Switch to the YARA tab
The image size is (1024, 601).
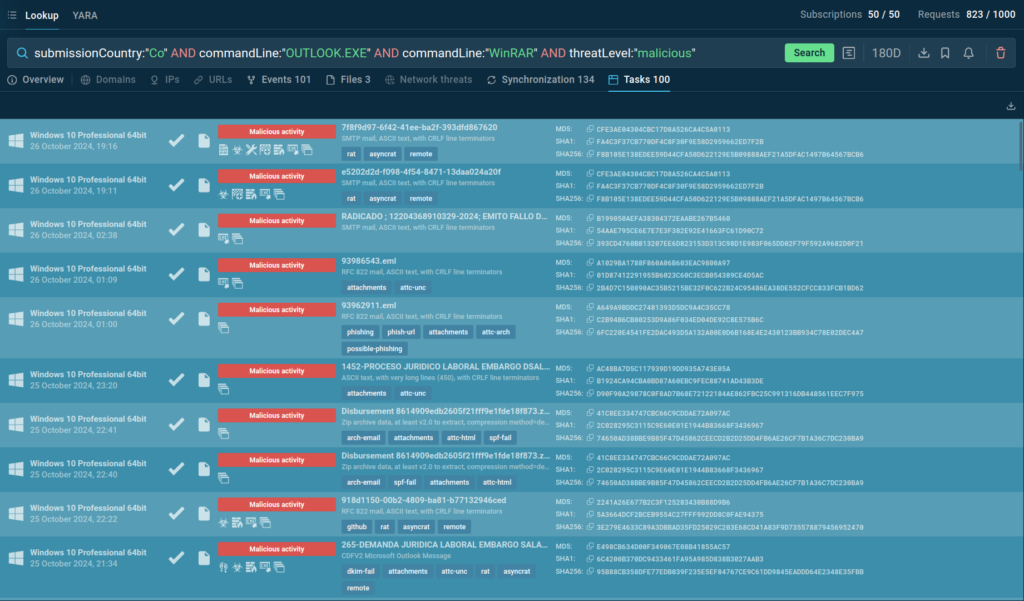(85, 16)
